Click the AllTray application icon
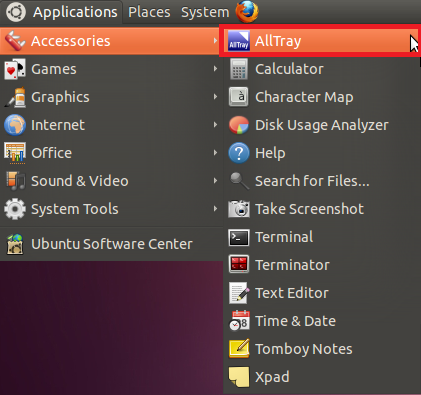Screen dimensions: 421x395 pyautogui.click(x=239, y=41)
